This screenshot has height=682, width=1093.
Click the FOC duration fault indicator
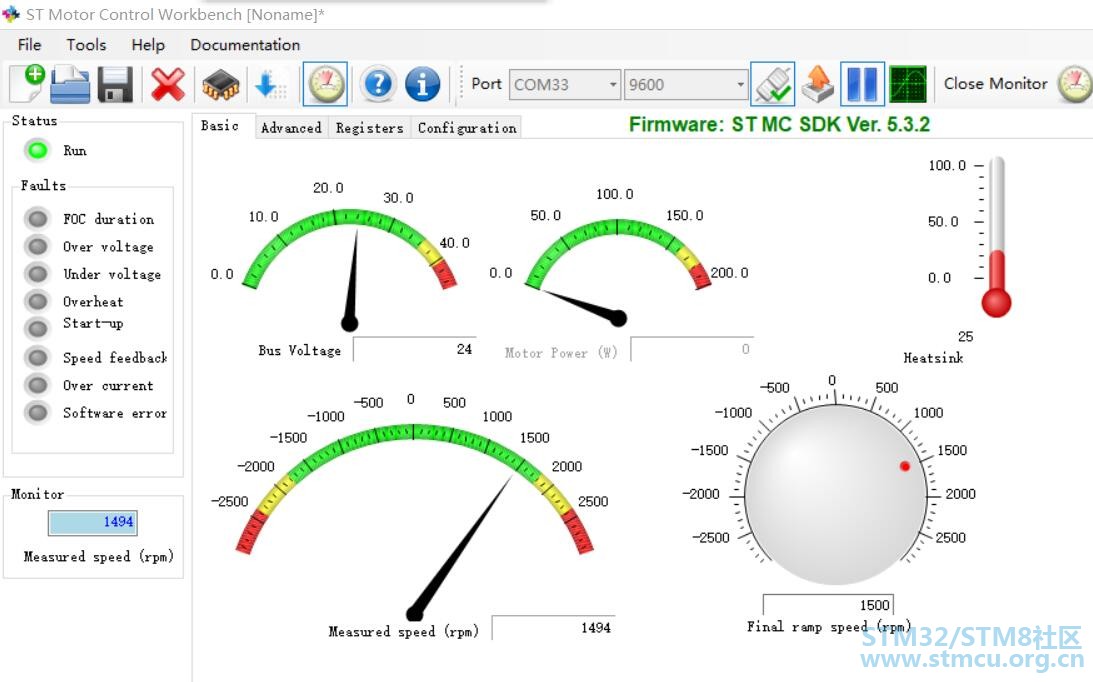(37, 219)
